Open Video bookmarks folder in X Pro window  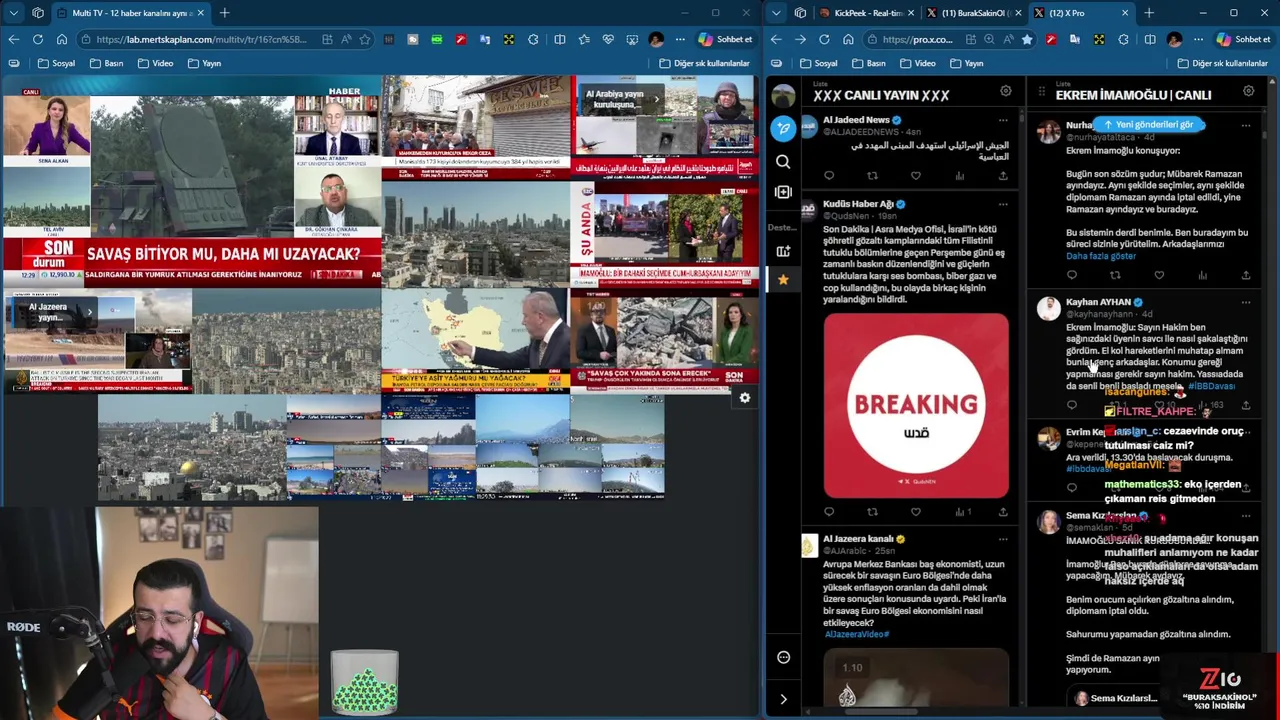(x=917, y=63)
